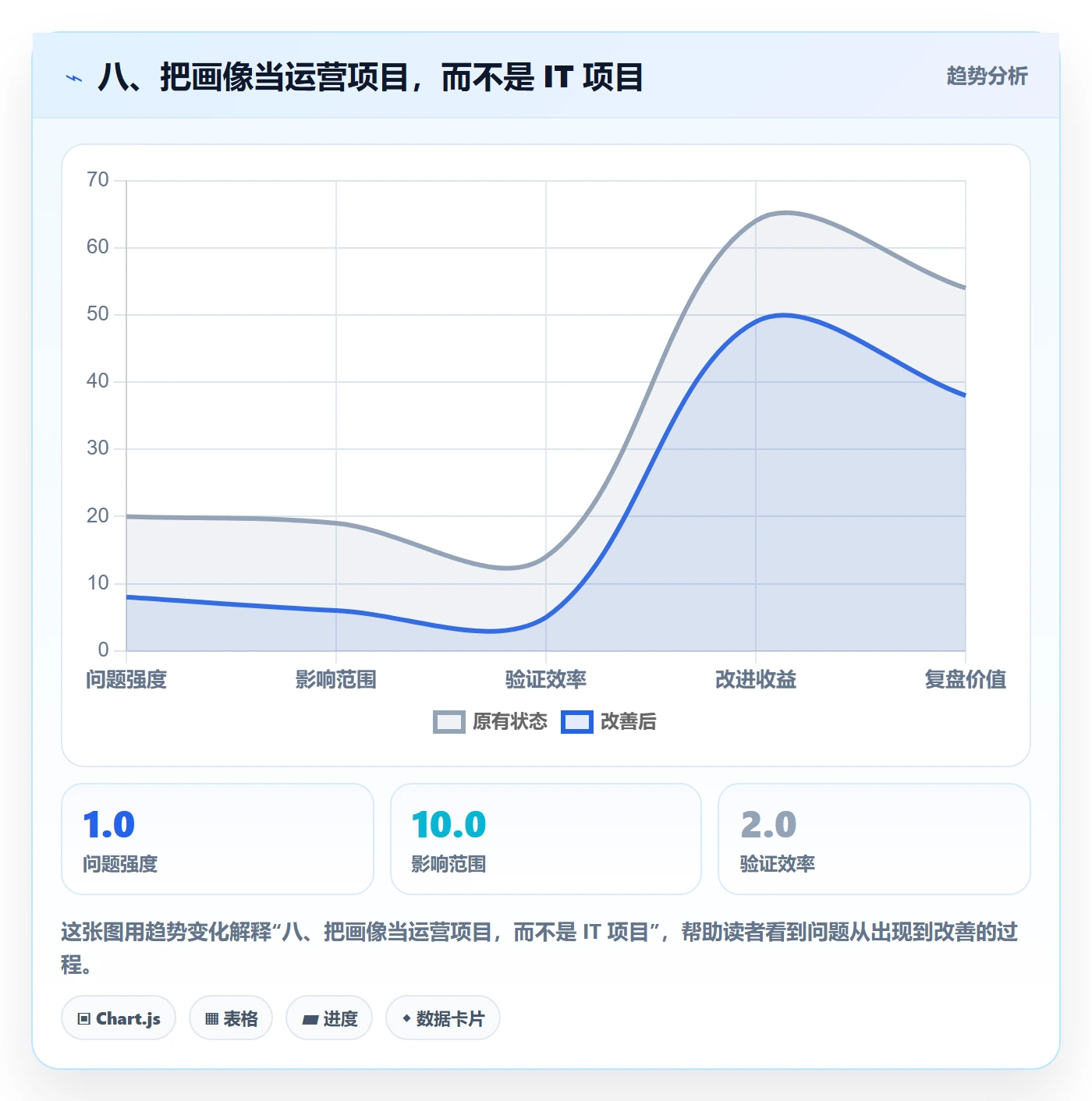The image size is (1092, 1101).
Task: Select the 表格 tag
Action: coord(231,1018)
